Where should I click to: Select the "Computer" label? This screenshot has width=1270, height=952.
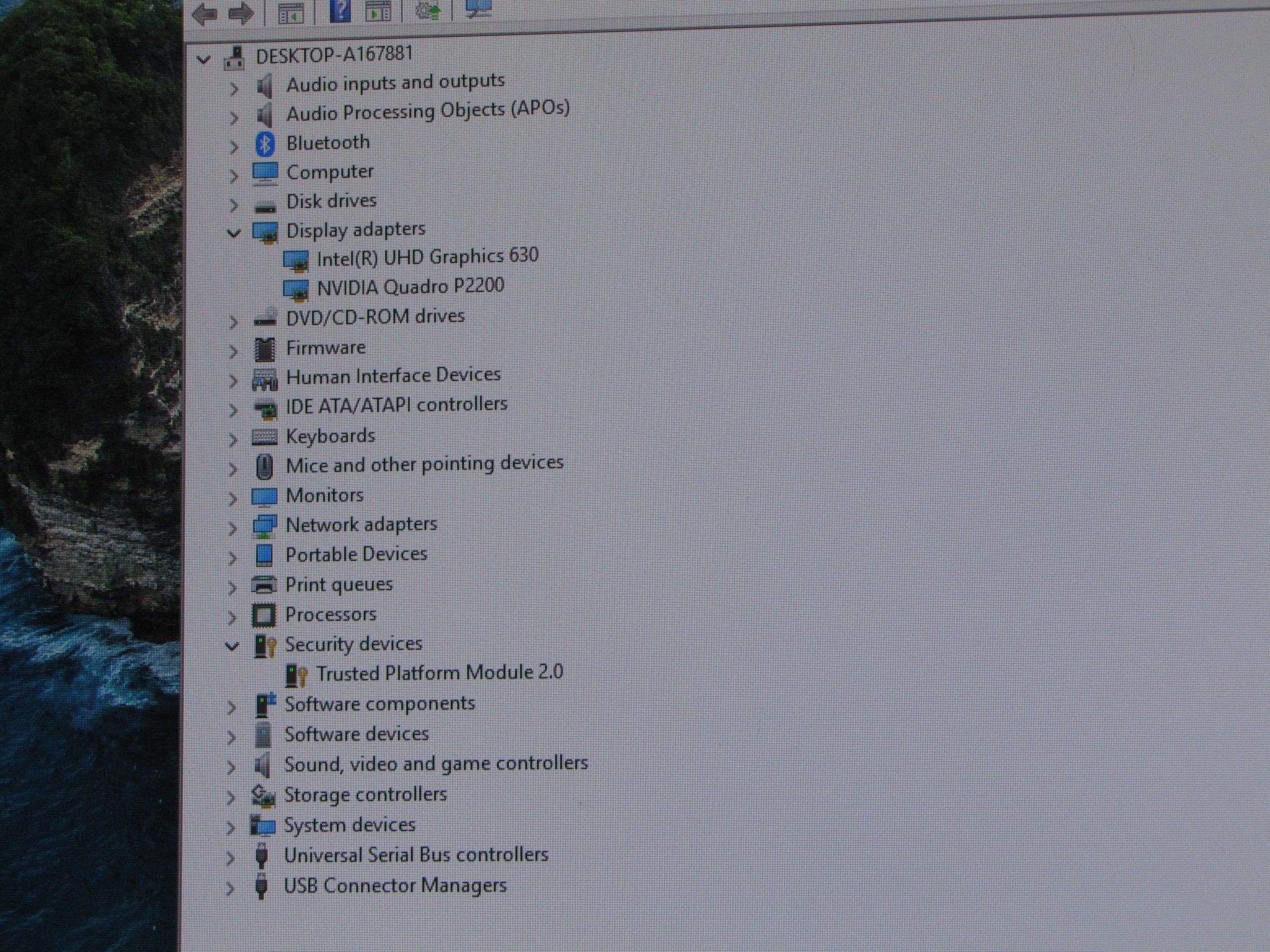click(x=330, y=172)
